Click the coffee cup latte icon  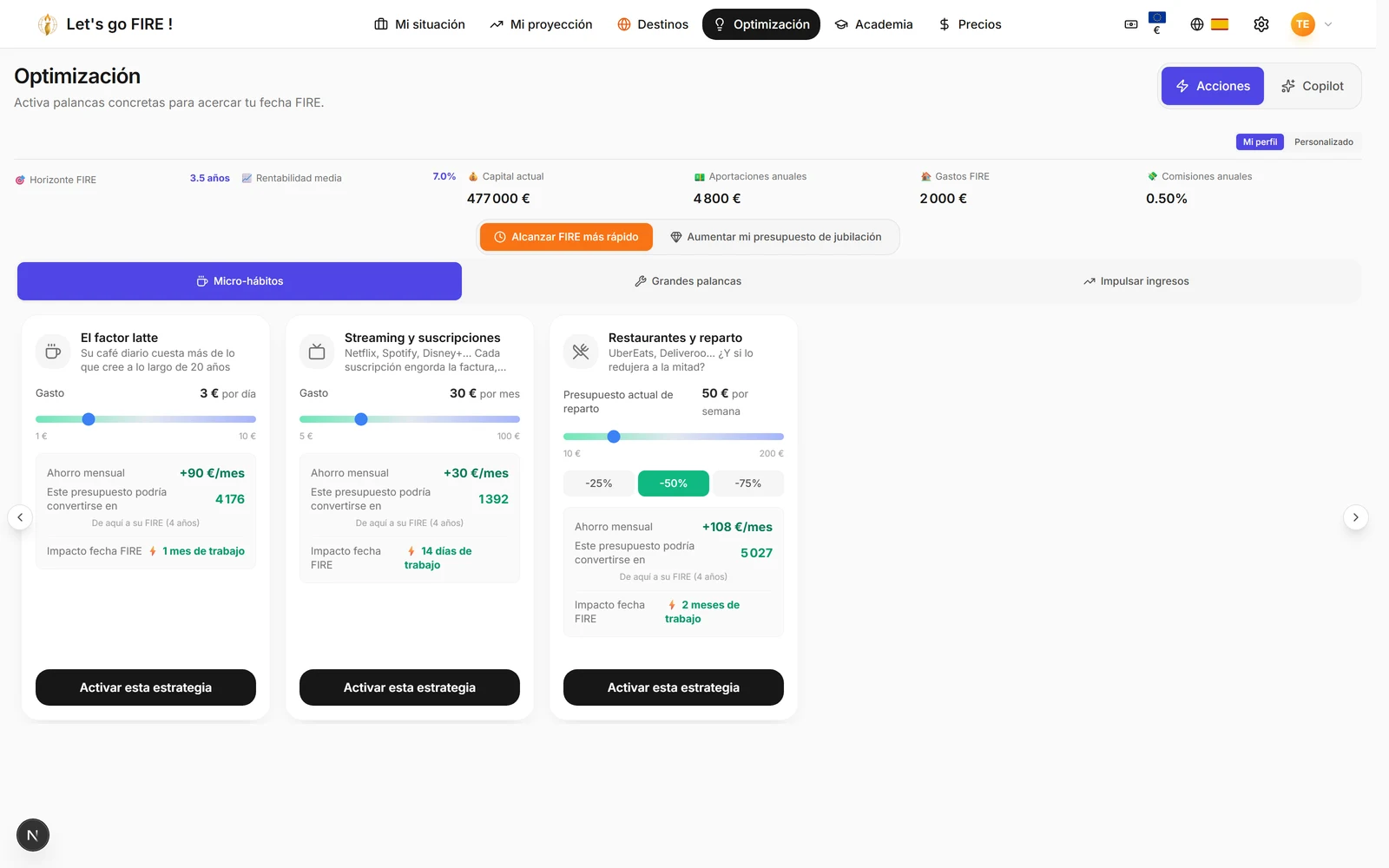[x=53, y=352]
